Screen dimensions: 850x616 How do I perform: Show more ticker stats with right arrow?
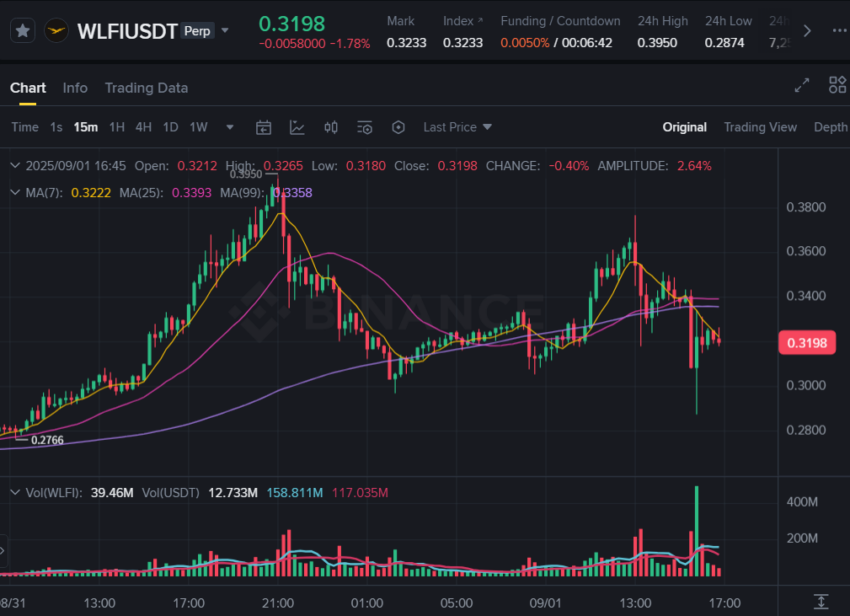[807, 31]
